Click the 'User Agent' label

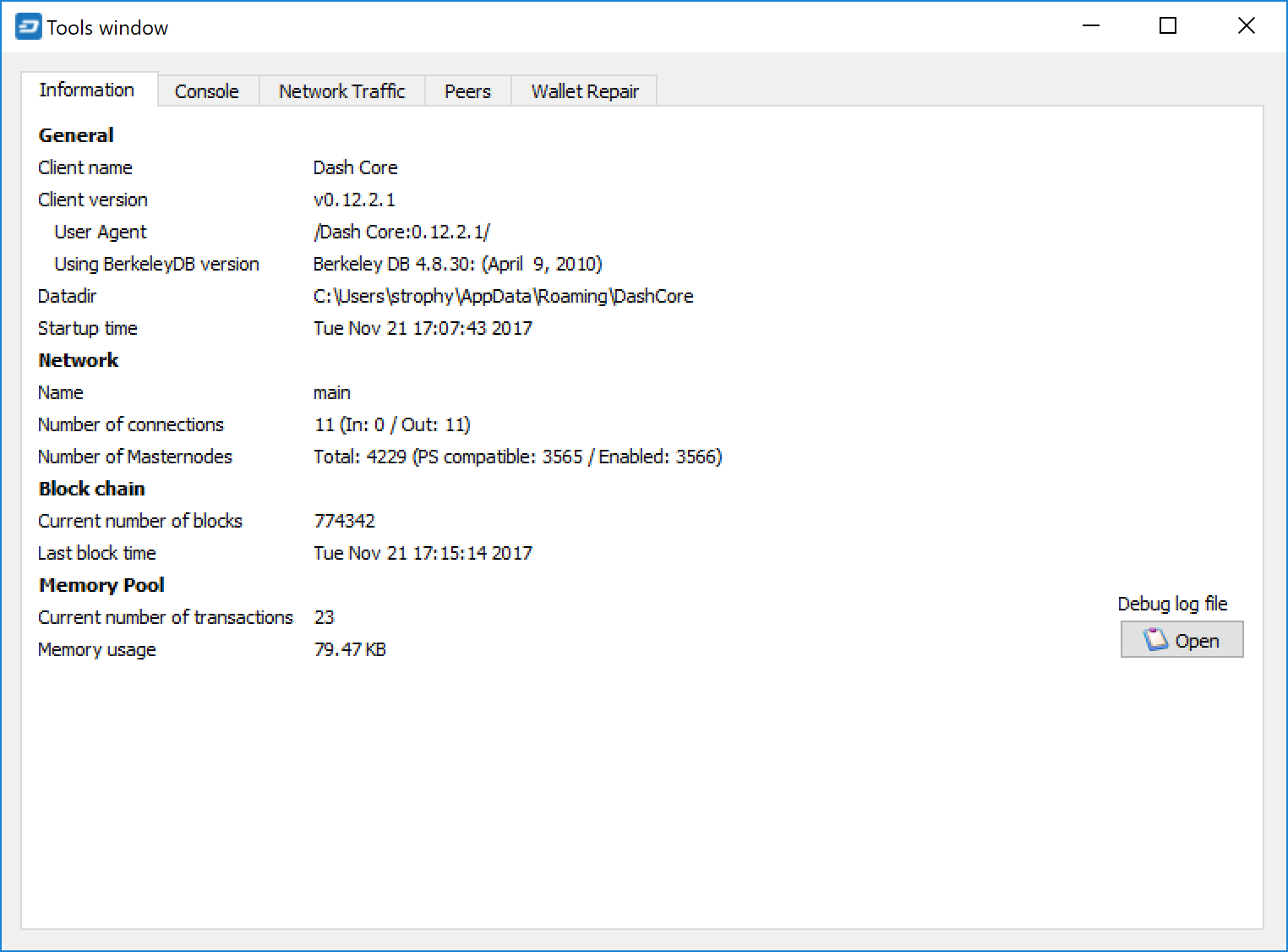coord(101,232)
